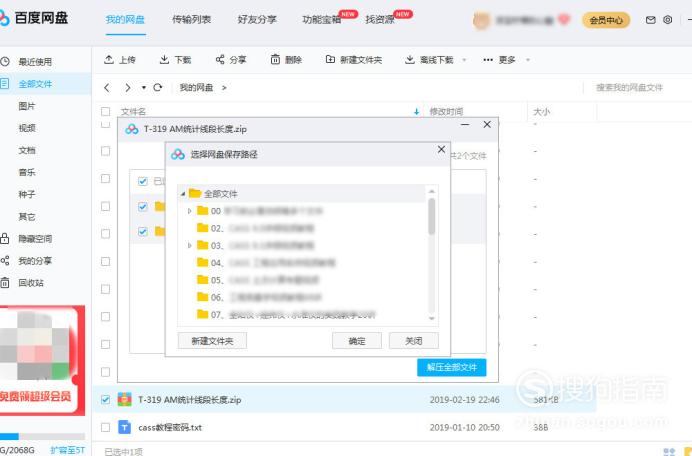This screenshot has height=456, width=692.
Task: Select the 02 folder in tree
Action: tap(256, 228)
